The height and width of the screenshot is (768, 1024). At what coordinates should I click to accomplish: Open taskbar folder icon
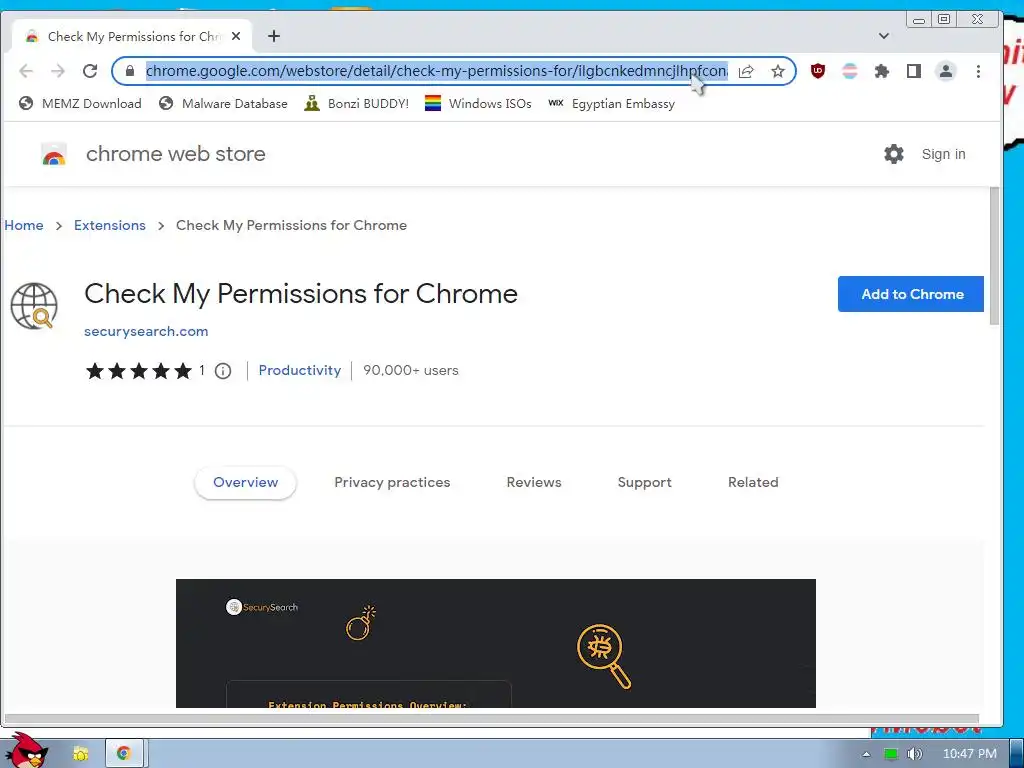81,754
